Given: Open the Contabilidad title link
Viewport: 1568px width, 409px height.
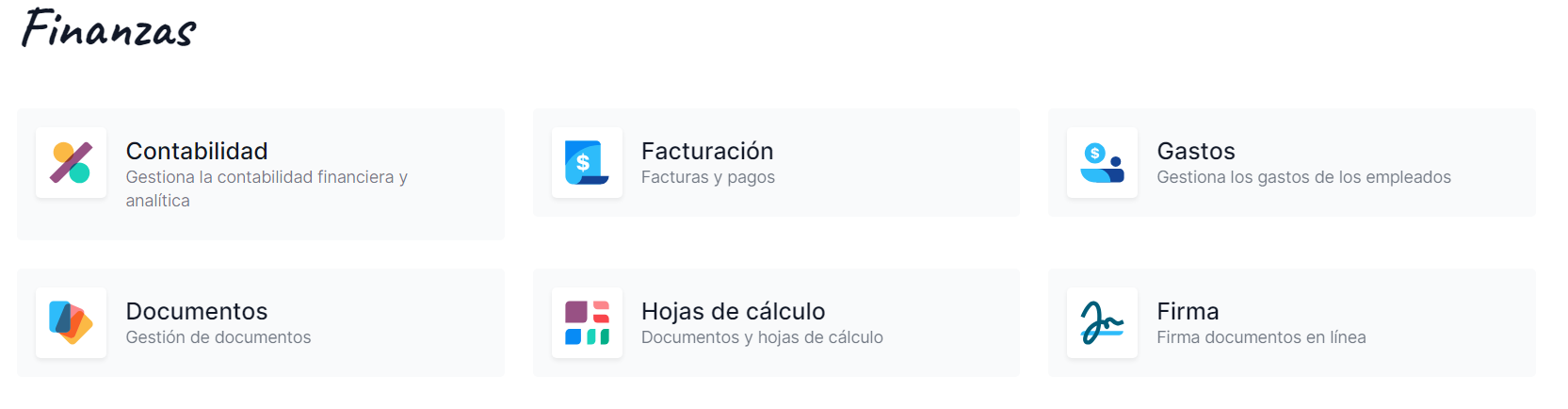Looking at the screenshot, I should coord(197,151).
